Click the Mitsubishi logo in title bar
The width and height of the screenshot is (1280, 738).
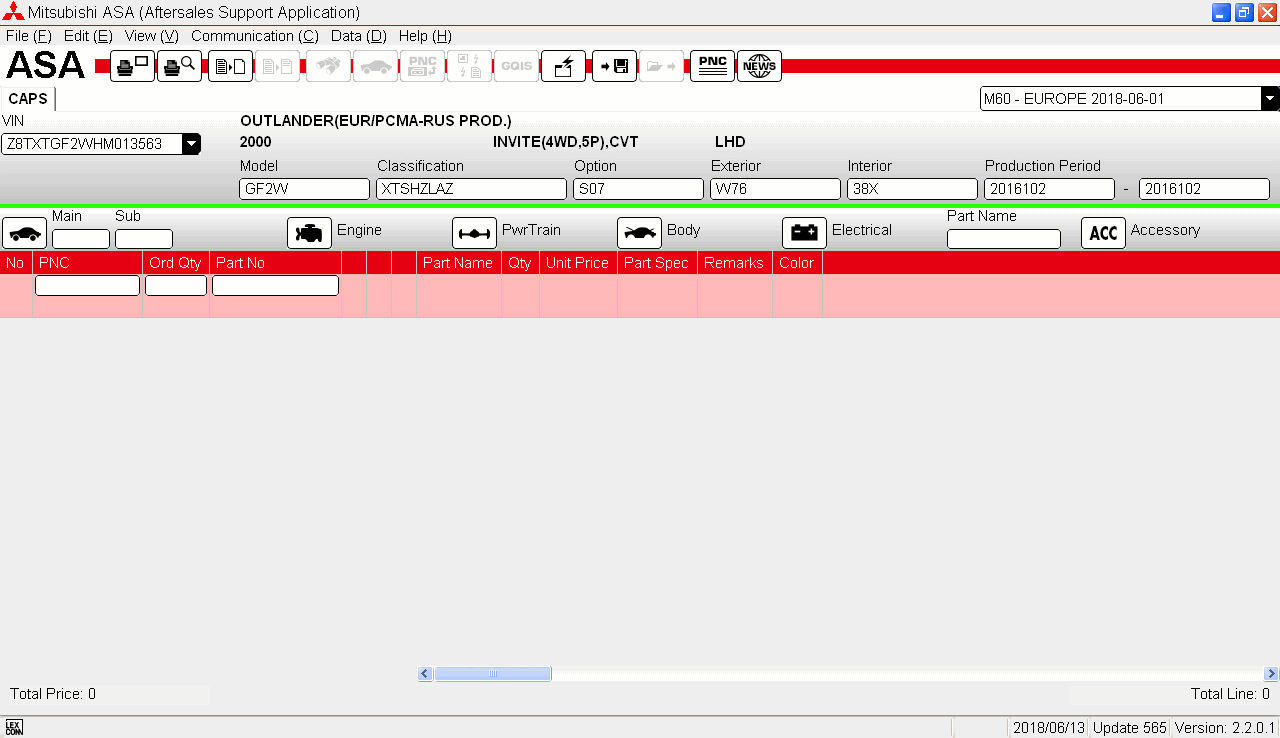point(13,12)
